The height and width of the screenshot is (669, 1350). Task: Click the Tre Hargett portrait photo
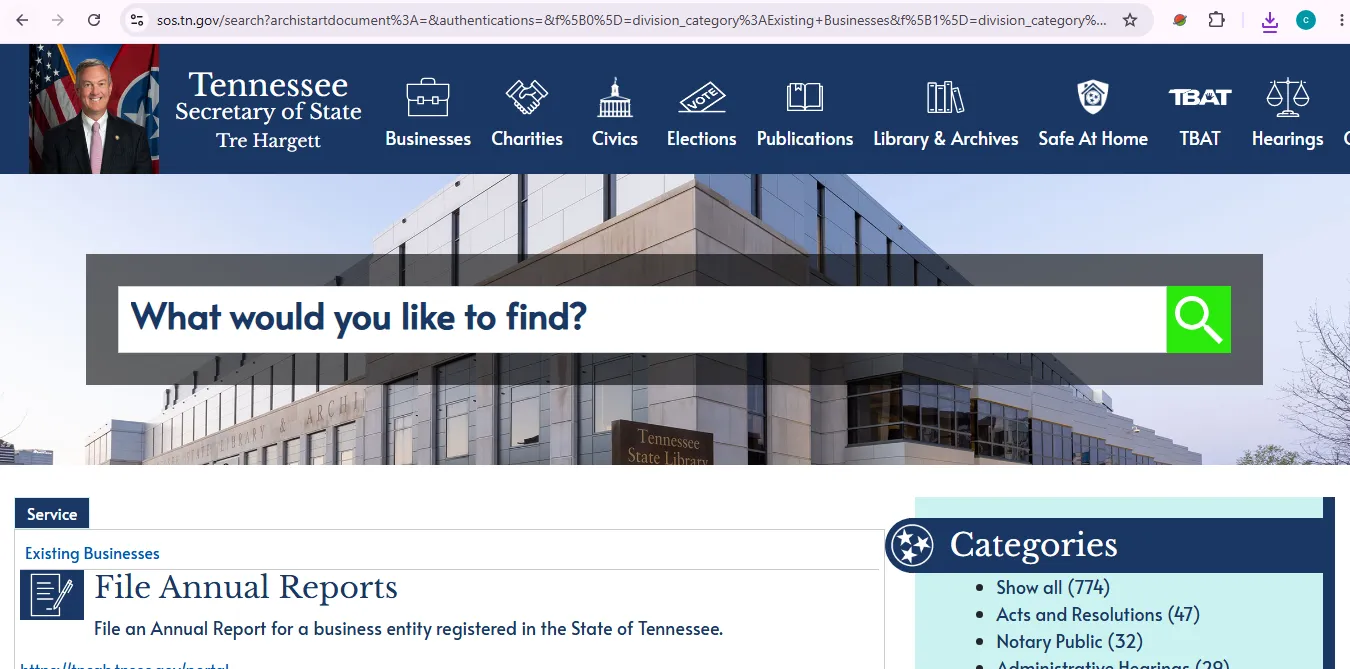point(93,109)
